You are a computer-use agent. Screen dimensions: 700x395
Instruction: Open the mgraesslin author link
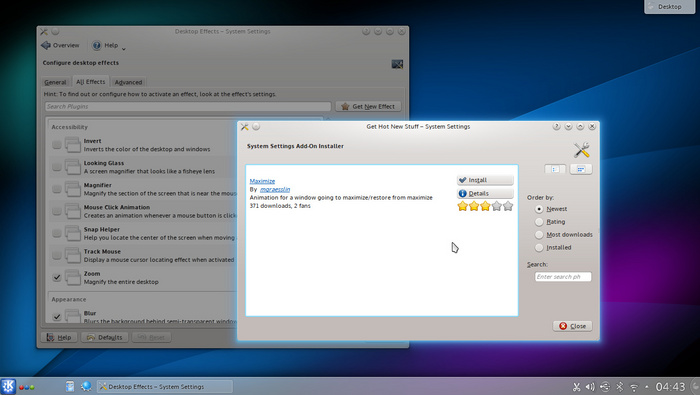click(275, 189)
